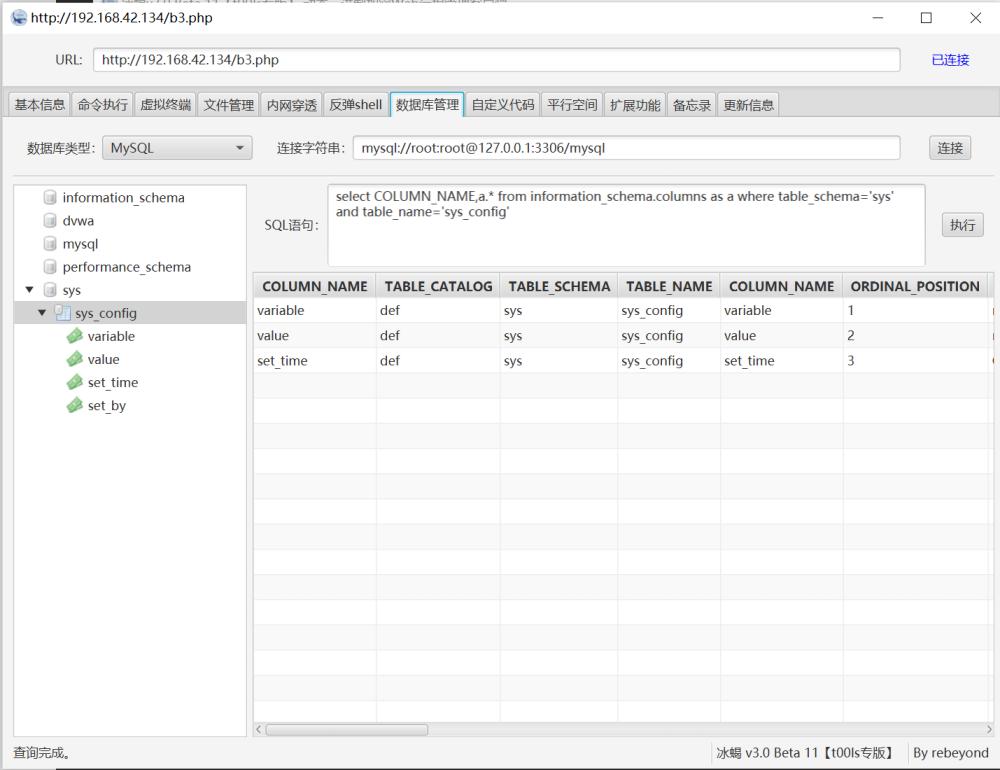Image resolution: width=1000 pixels, height=770 pixels.
Task: Click the performance_schema database icon
Action: 50,267
